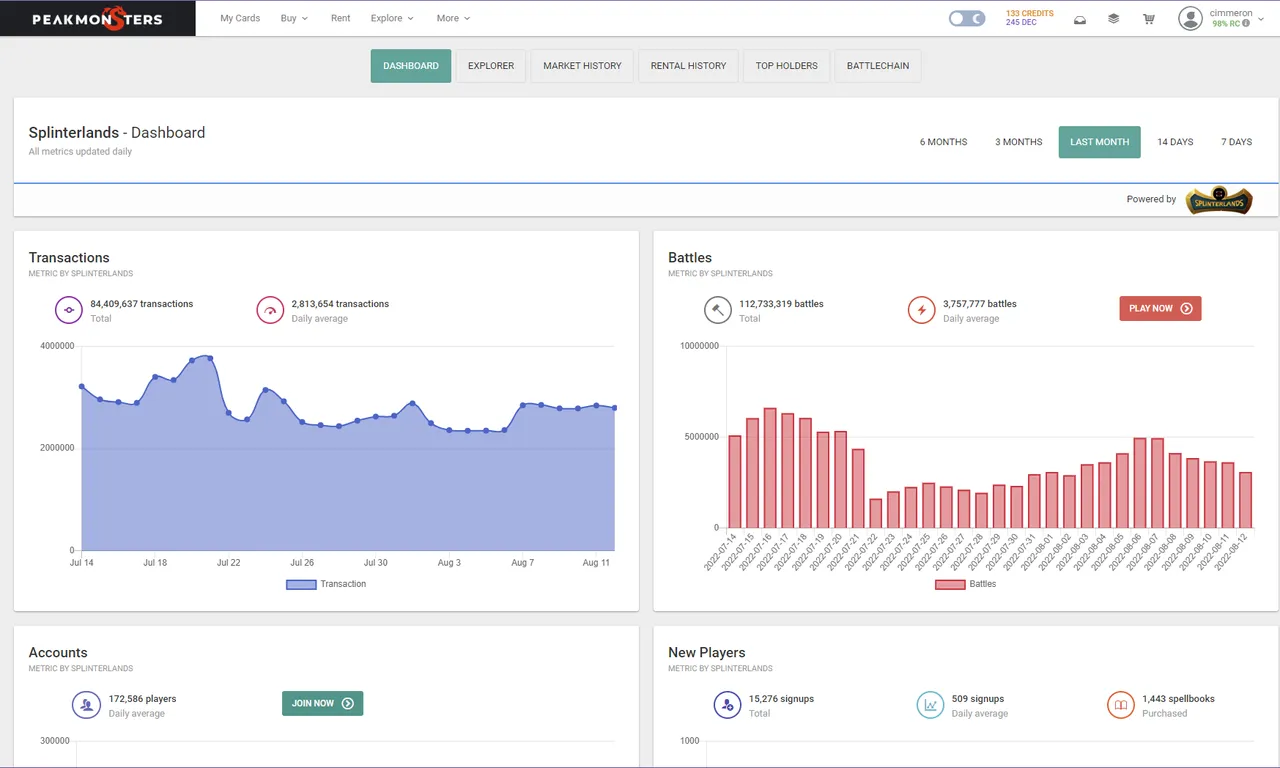Image resolution: width=1280 pixels, height=768 pixels.
Task: Click the PeakMonsters logo
Action: click(97, 19)
